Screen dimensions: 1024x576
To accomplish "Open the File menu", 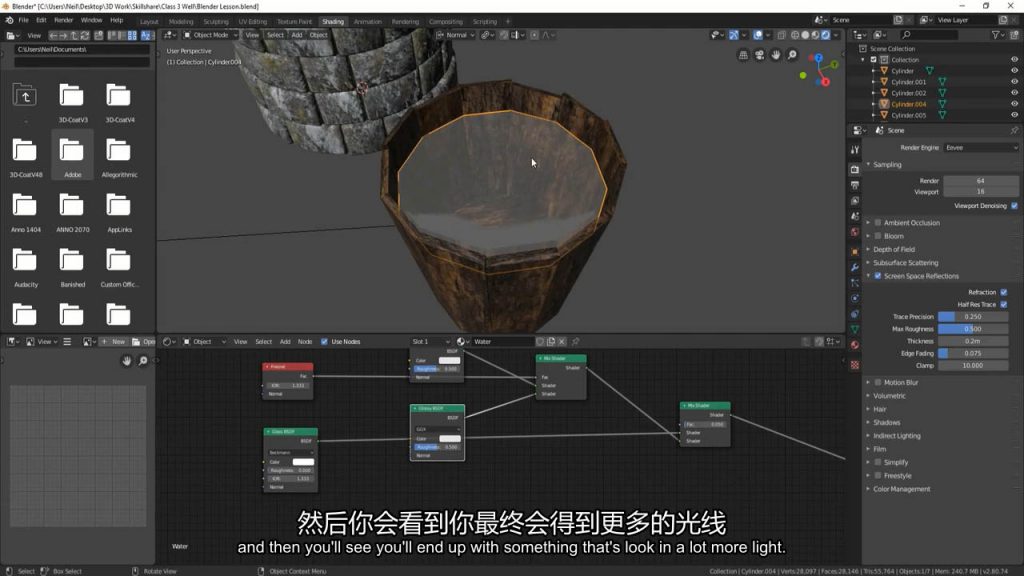I will [x=24, y=20].
